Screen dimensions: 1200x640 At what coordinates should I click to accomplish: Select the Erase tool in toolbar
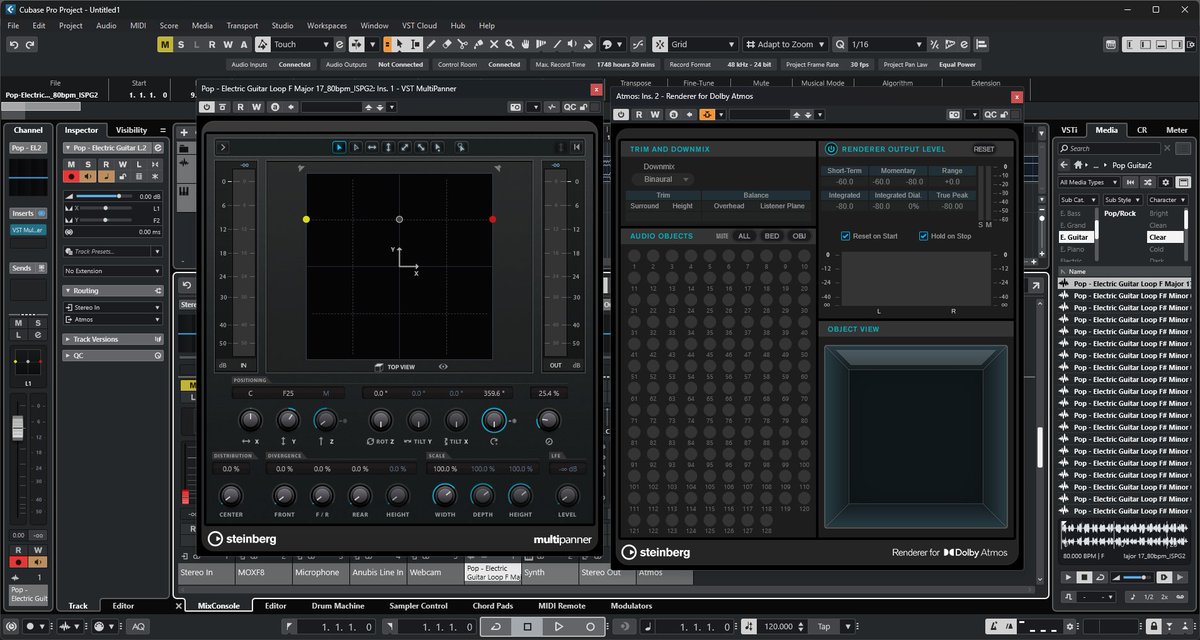pos(446,44)
